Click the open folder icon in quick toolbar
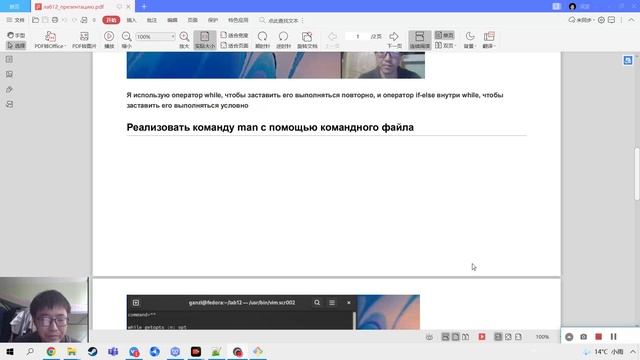This screenshot has height=360, width=640. [x=36, y=20]
